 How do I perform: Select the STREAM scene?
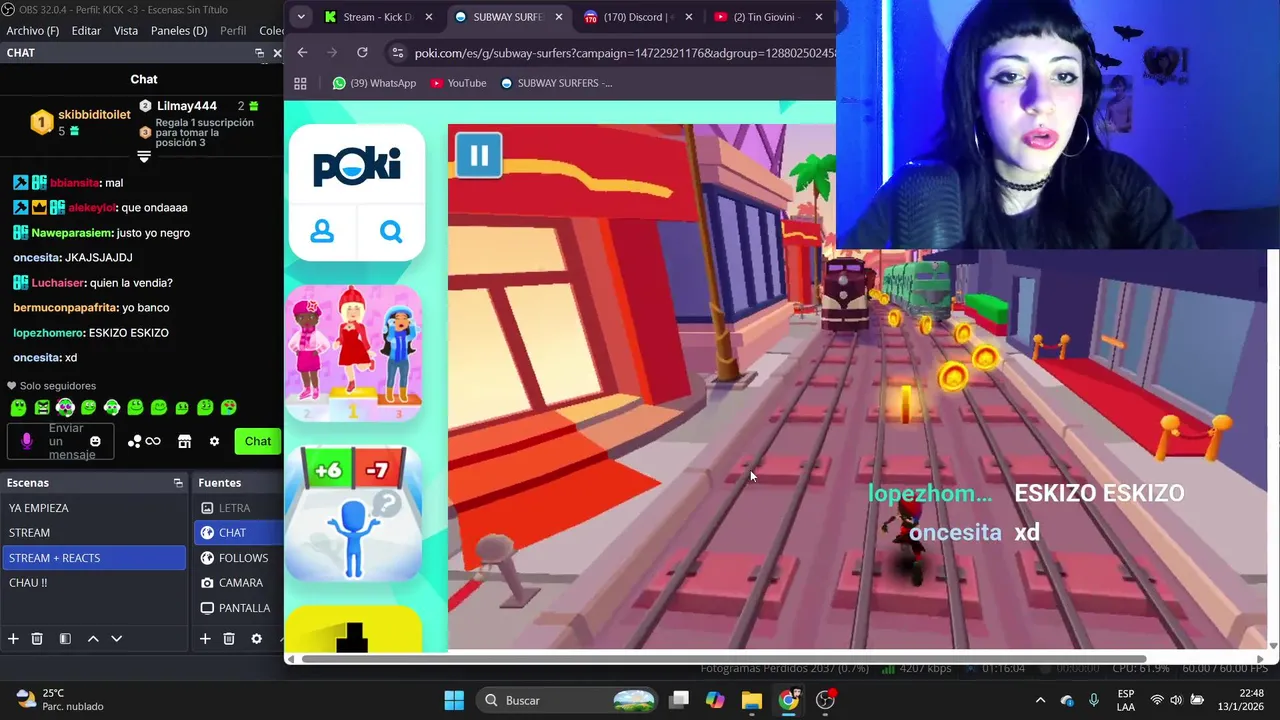pos(94,533)
